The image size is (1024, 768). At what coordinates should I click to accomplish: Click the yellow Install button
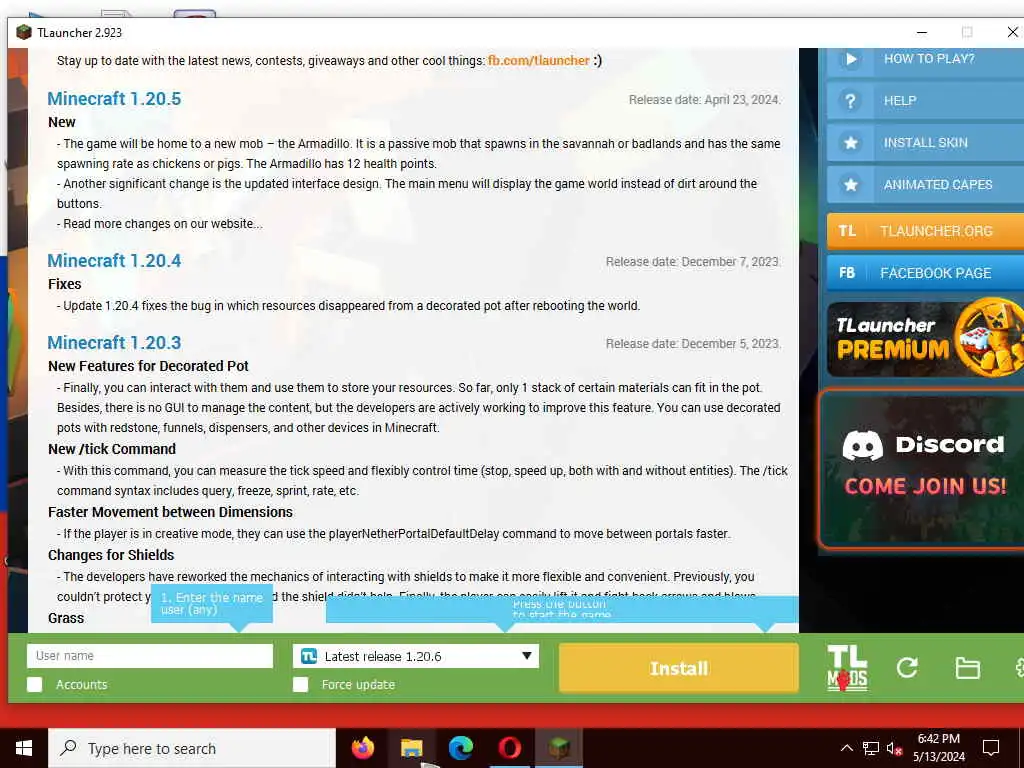point(679,668)
